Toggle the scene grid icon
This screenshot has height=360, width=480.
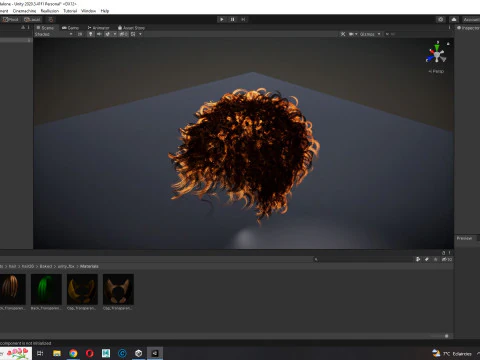(133, 34)
